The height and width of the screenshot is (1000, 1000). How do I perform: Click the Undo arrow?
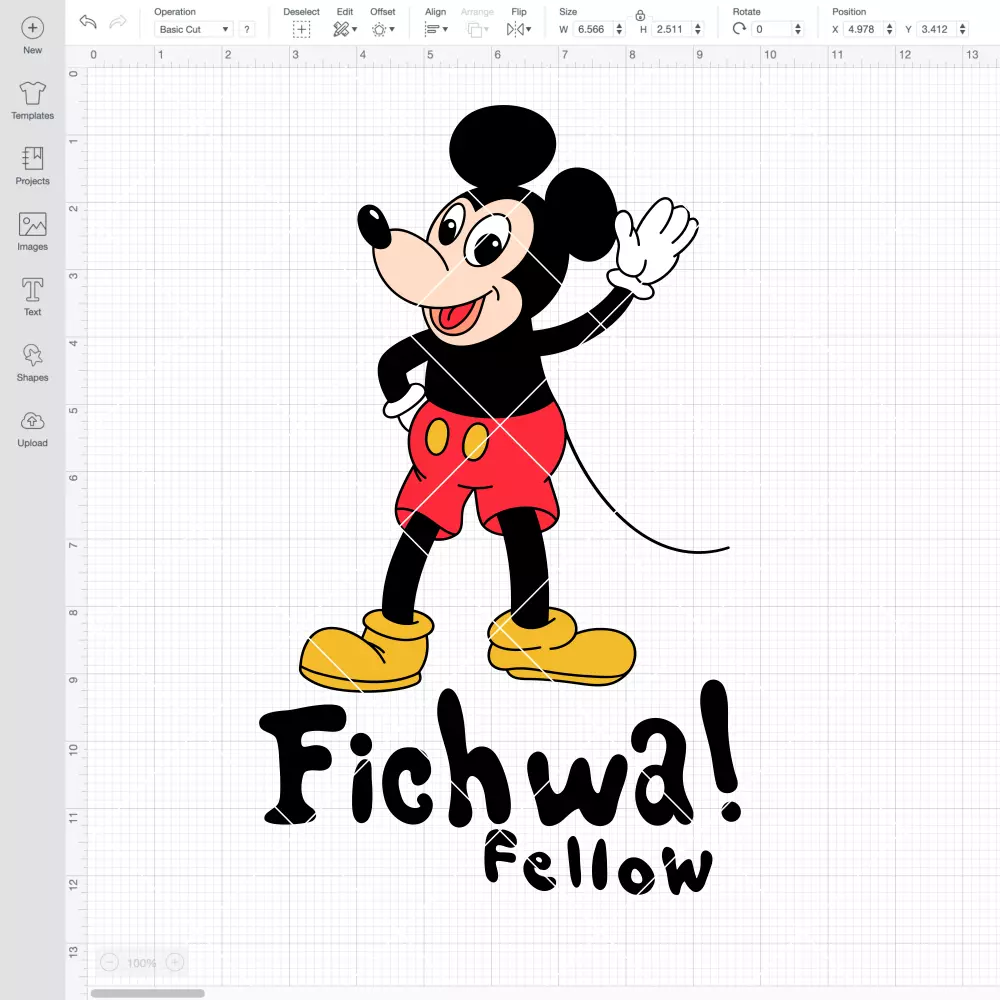tap(88, 22)
